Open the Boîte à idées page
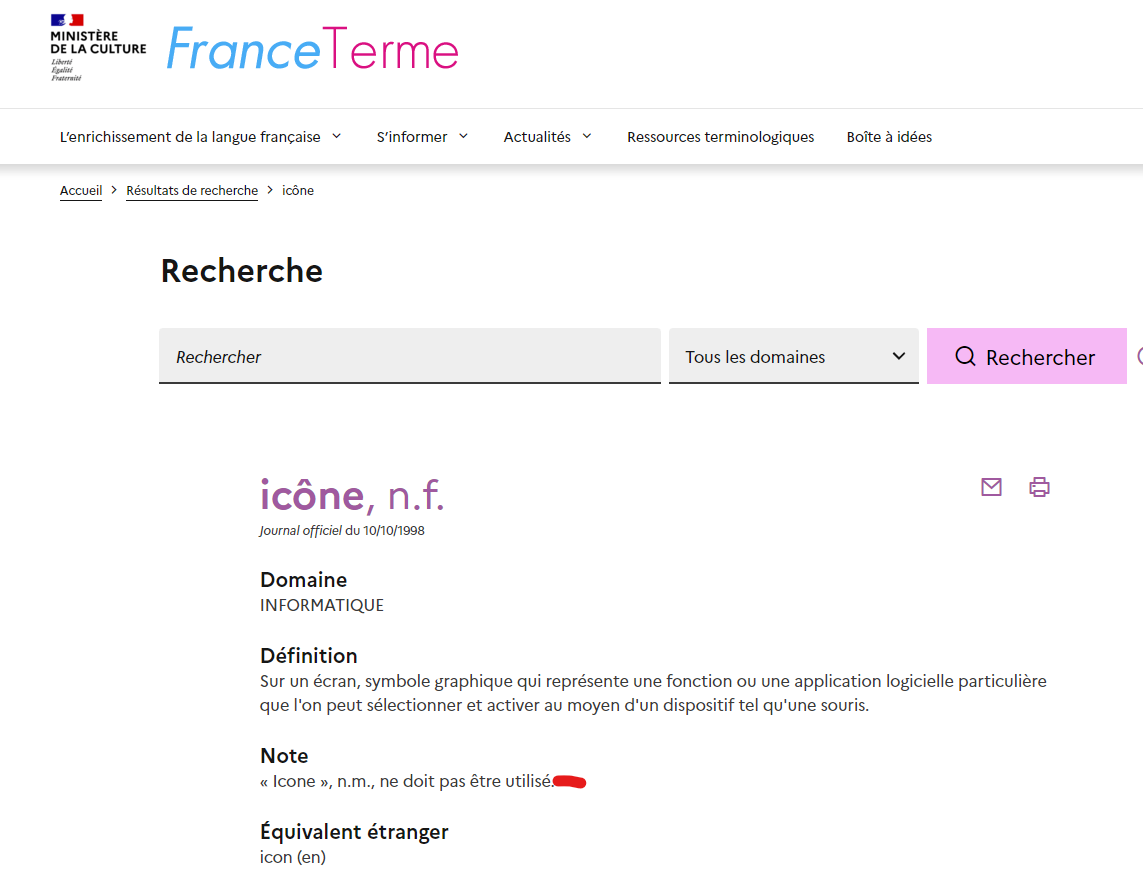This screenshot has height=883, width=1143. 889,137
